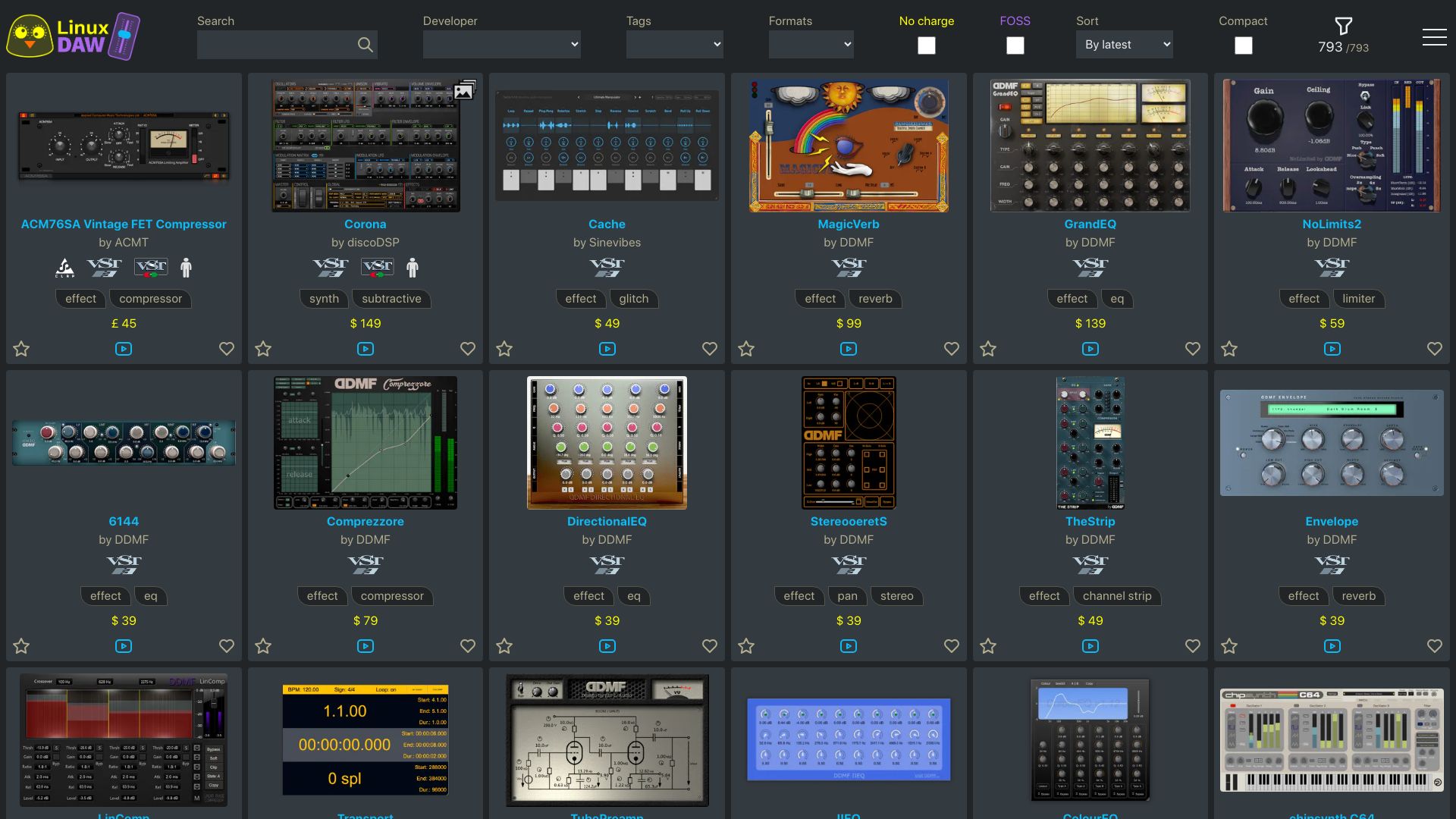Filter by the compressor tag on ACM76SA
Screen dimensions: 1456x819
(150, 299)
